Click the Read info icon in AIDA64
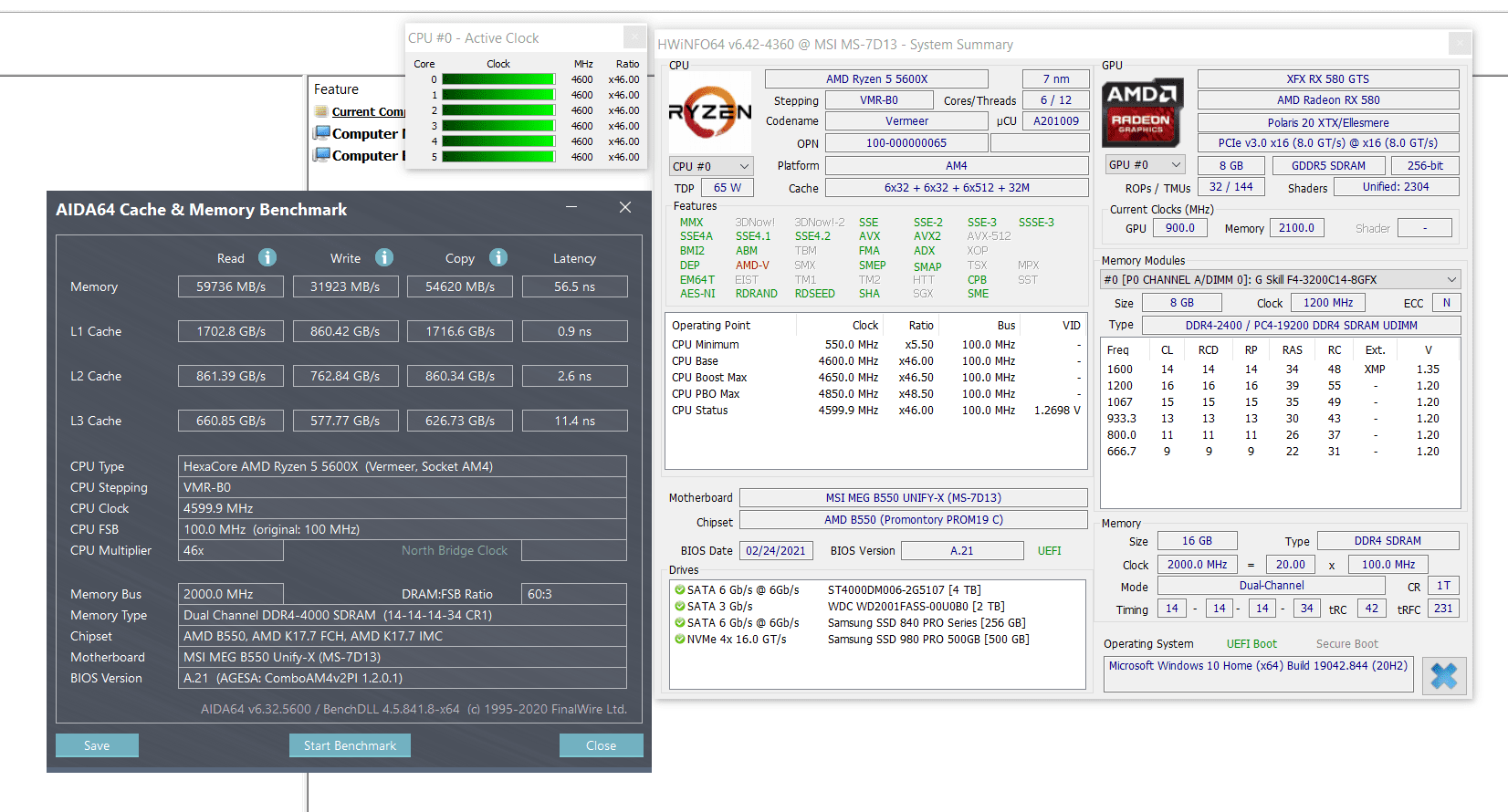Image resolution: width=1508 pixels, height=812 pixels. (x=267, y=257)
